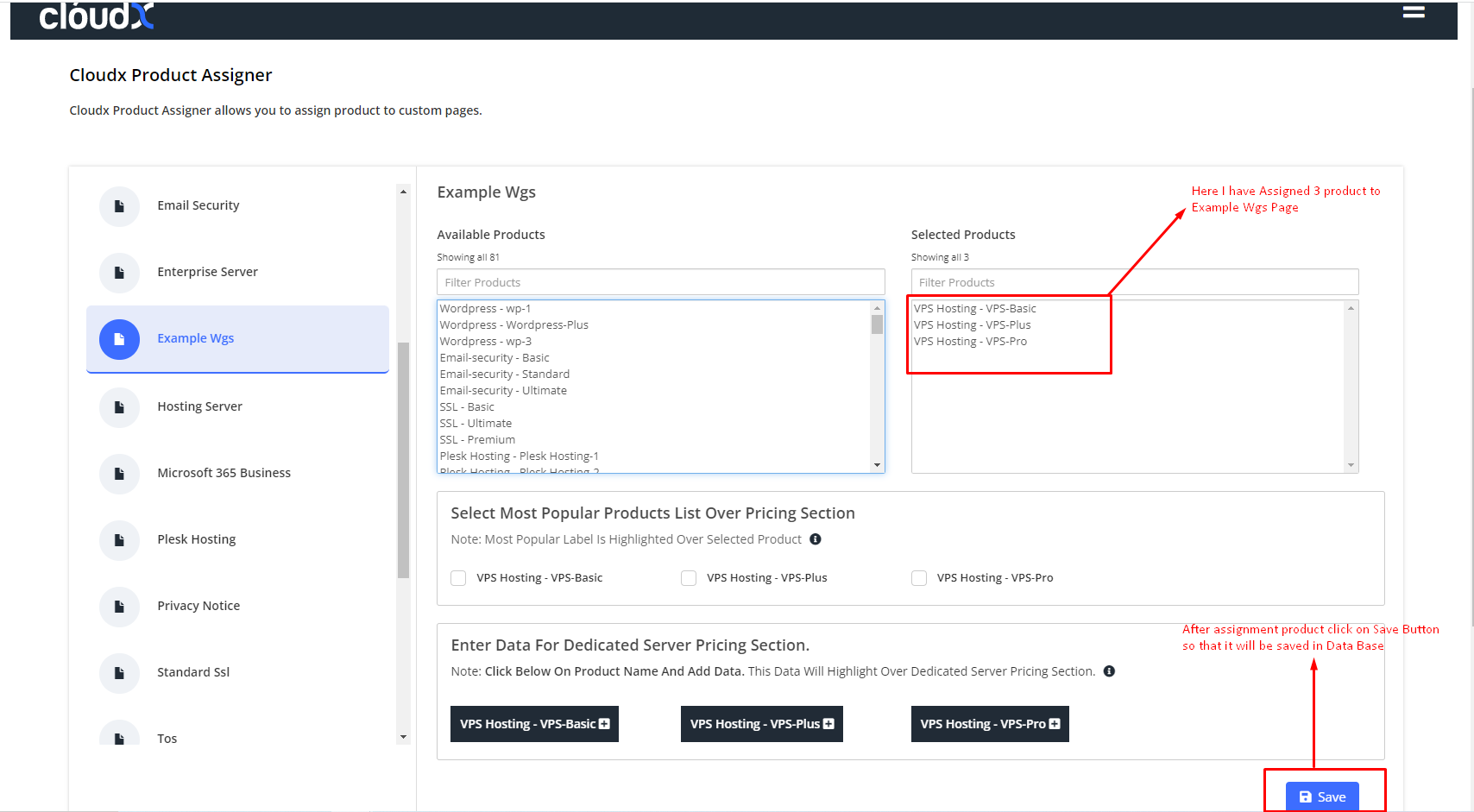Select Privacy Notice in the page list
This screenshot has width=1474, height=812.
click(198, 606)
